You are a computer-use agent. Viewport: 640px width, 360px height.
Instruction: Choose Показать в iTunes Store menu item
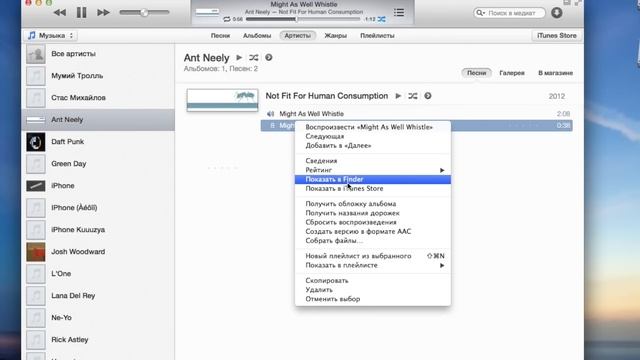[x=373, y=189]
